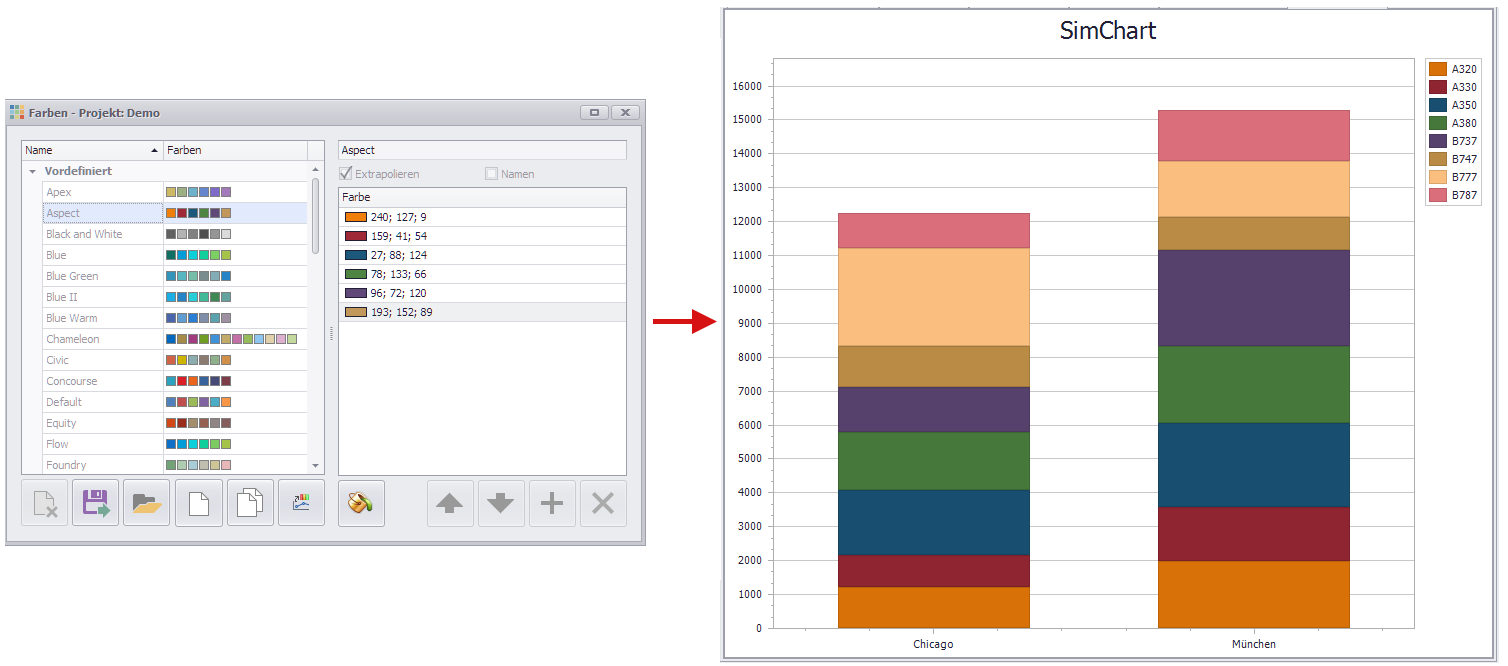Open the chart preview with the diagram icon
This screenshot has height=666, width=1508.
[301, 503]
